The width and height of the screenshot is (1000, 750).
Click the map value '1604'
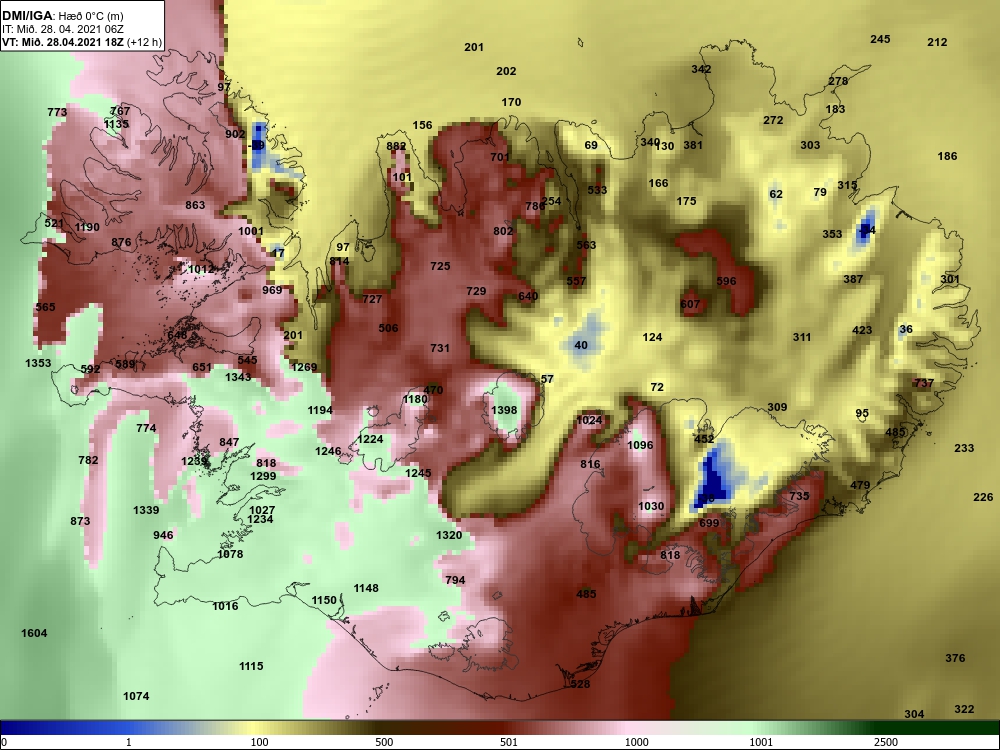point(34,633)
